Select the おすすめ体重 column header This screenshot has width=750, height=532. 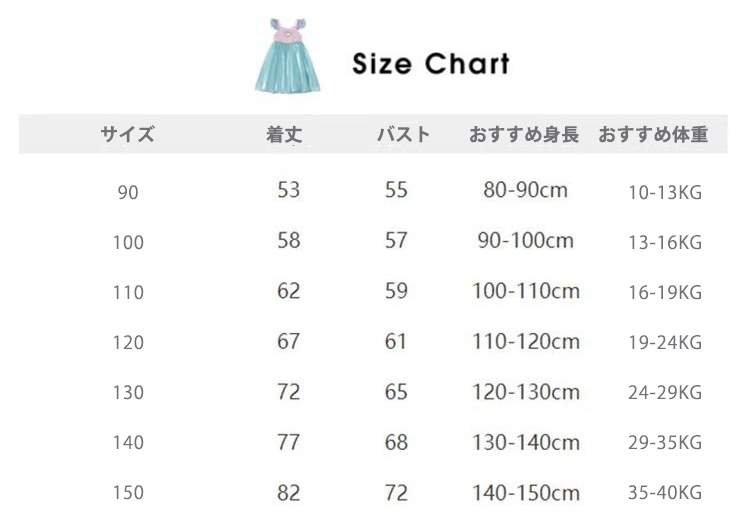653,135
